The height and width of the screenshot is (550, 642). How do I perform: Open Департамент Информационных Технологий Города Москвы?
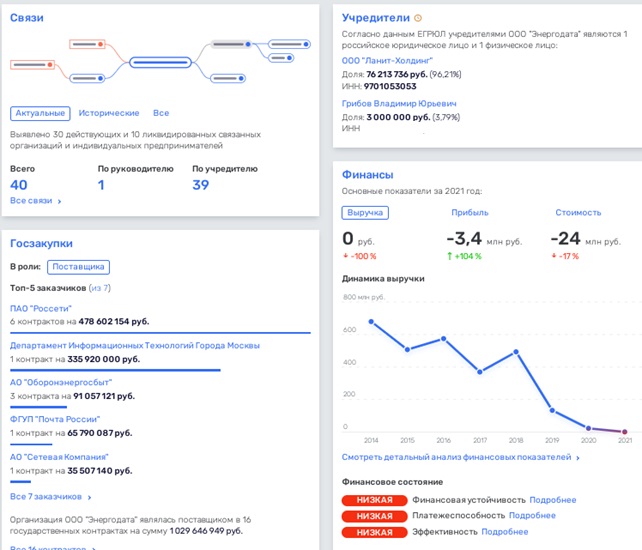[x=135, y=346]
